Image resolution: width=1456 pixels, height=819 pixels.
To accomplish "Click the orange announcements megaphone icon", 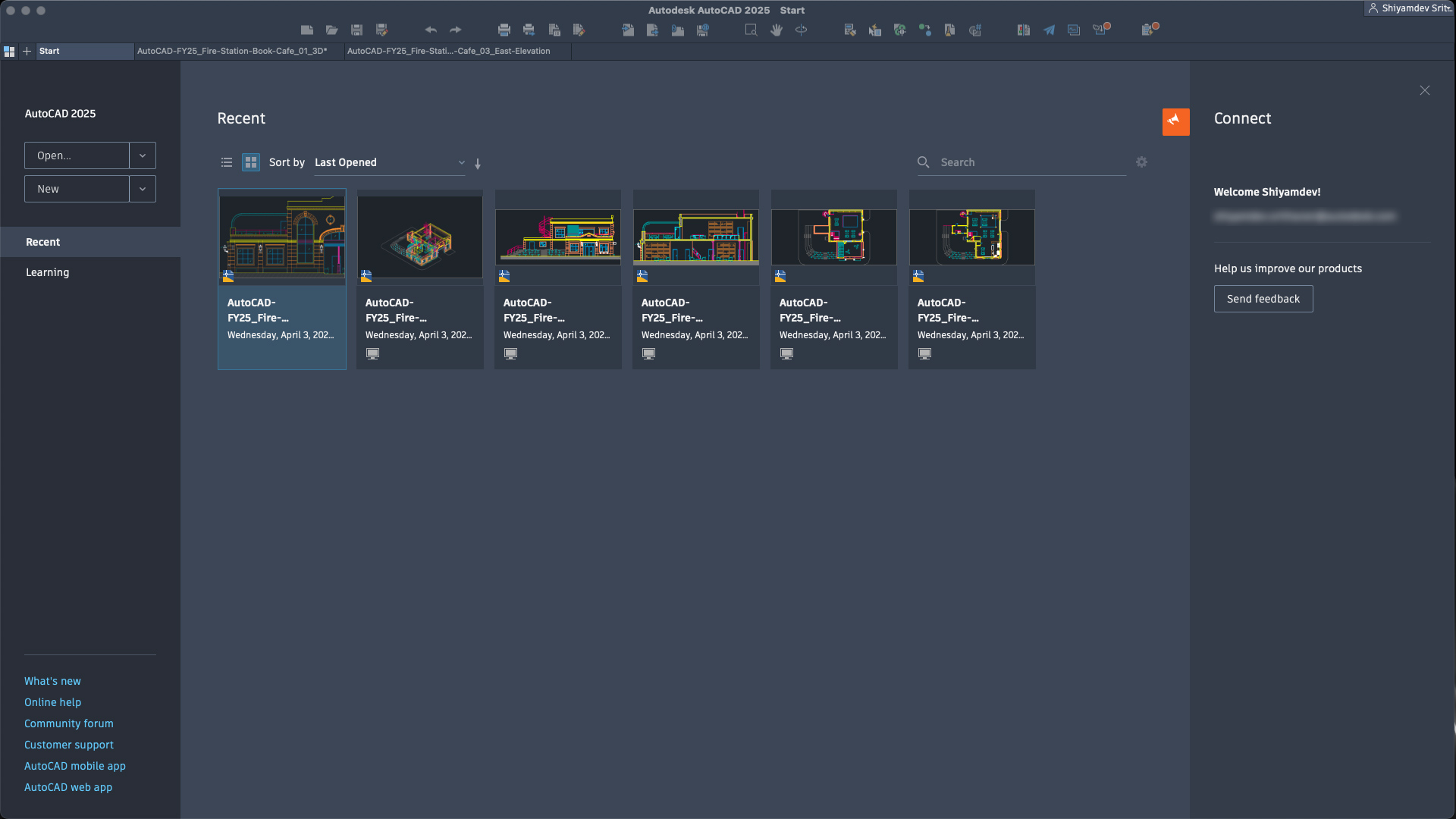I will tap(1175, 121).
